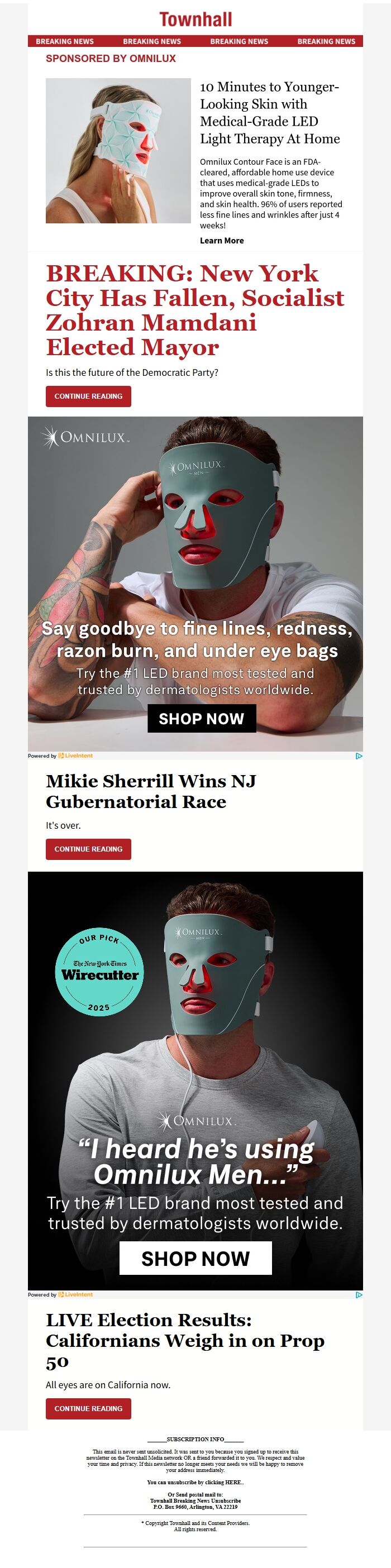Image resolution: width=391 pixels, height=1568 pixels.
Task: Open the Townhall logo at the top
Action: pyautogui.click(x=195, y=20)
